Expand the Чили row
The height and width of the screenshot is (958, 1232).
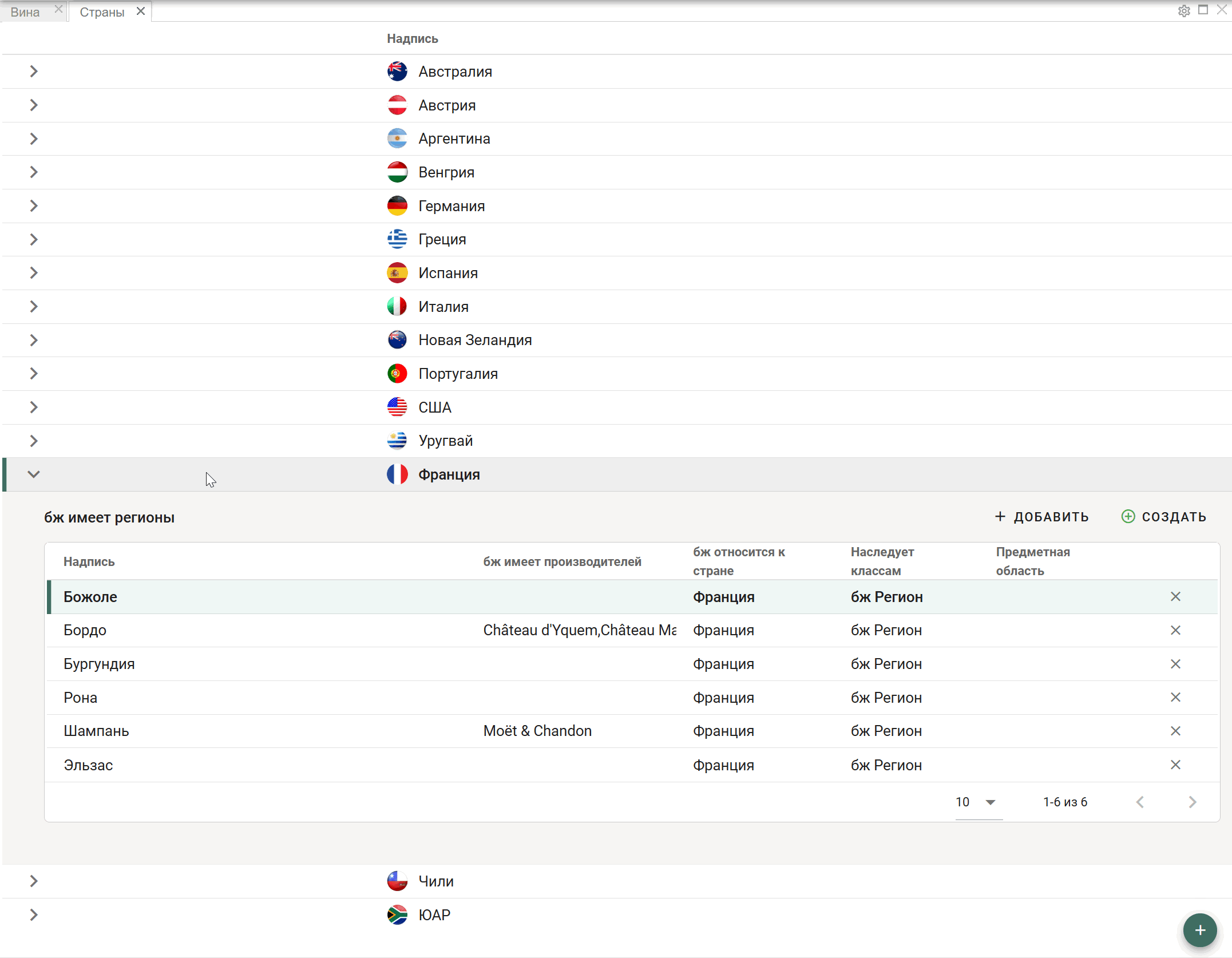tap(34, 881)
